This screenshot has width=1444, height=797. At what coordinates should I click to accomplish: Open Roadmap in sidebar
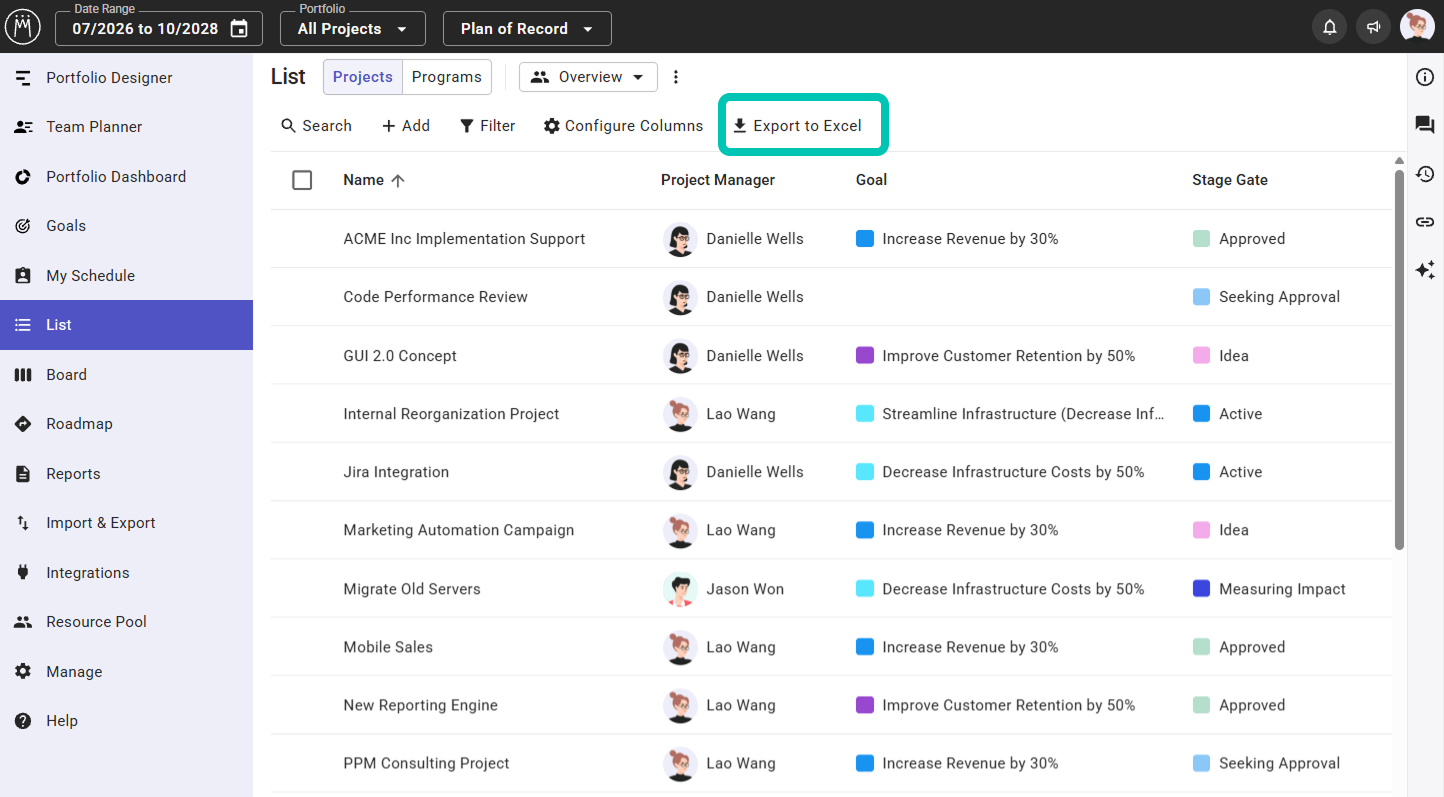pos(126,424)
